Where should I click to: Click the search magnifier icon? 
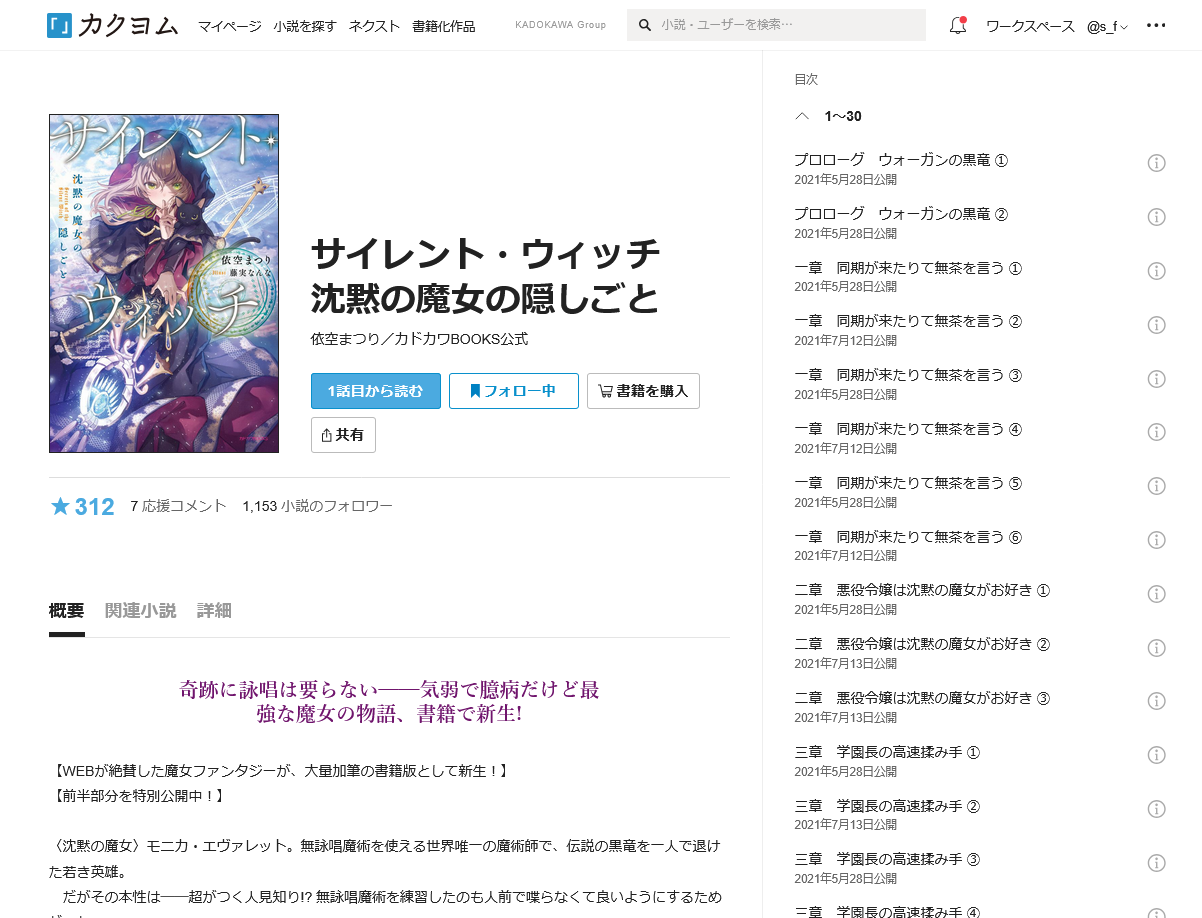point(645,26)
